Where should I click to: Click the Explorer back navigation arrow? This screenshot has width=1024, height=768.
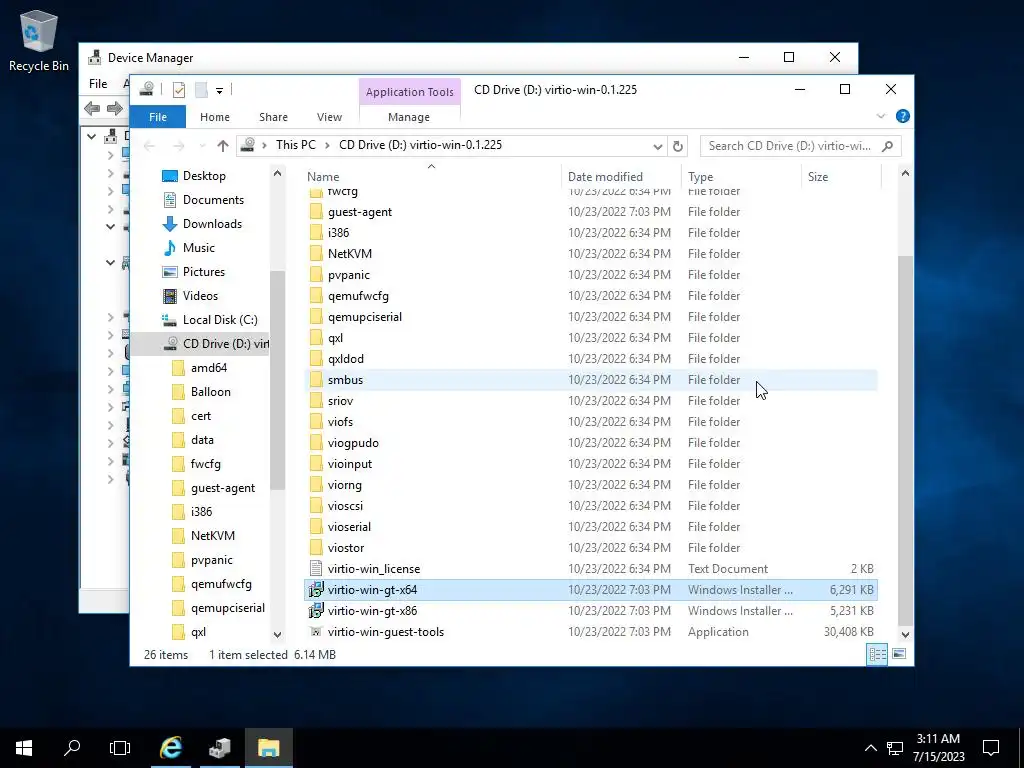click(x=150, y=146)
